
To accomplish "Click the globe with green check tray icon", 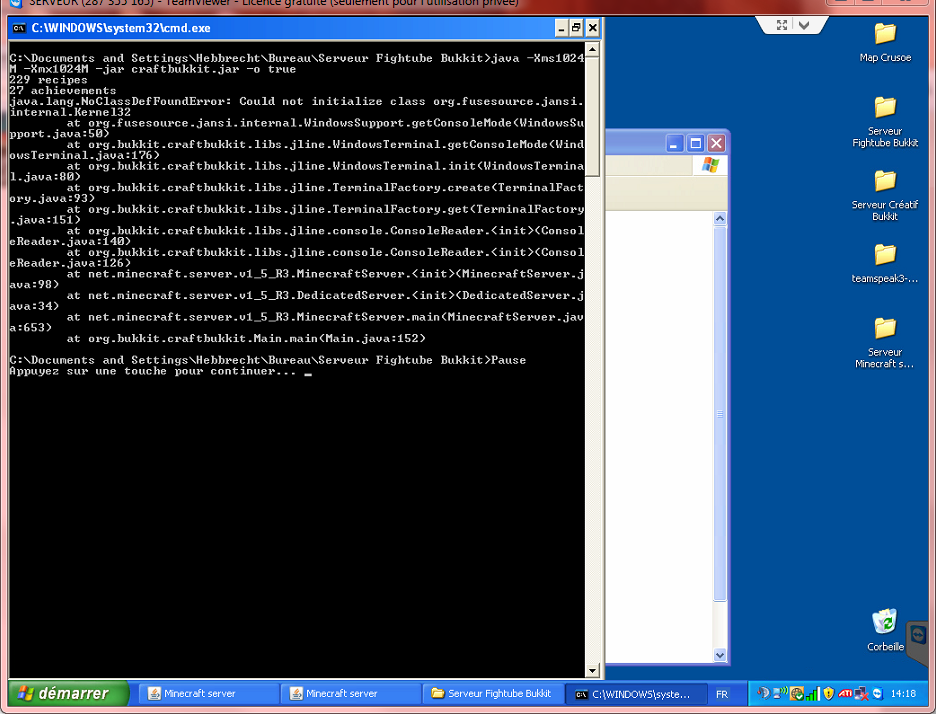I will [796, 694].
